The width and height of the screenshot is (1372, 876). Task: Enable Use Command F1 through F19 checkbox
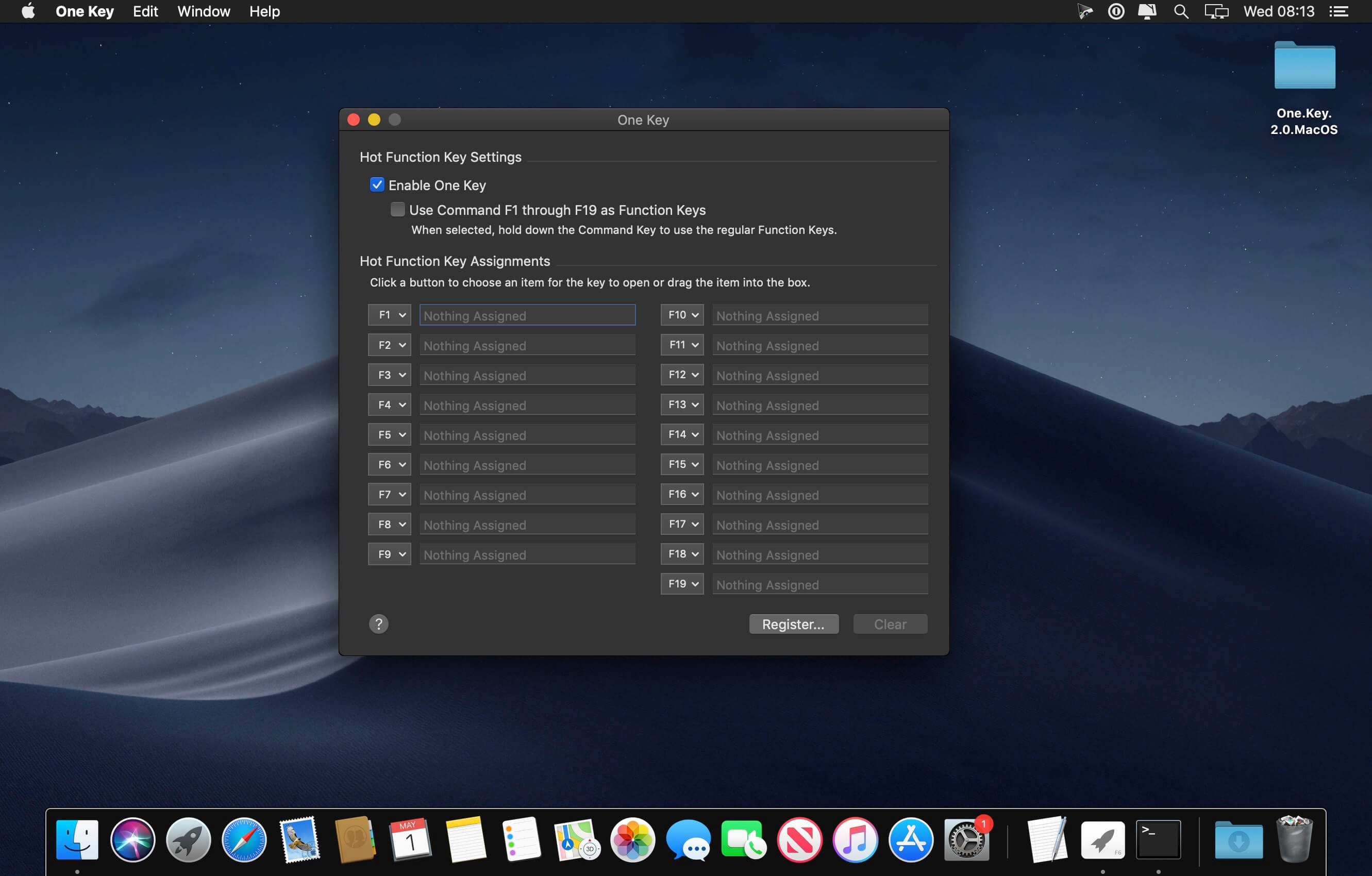pos(397,210)
